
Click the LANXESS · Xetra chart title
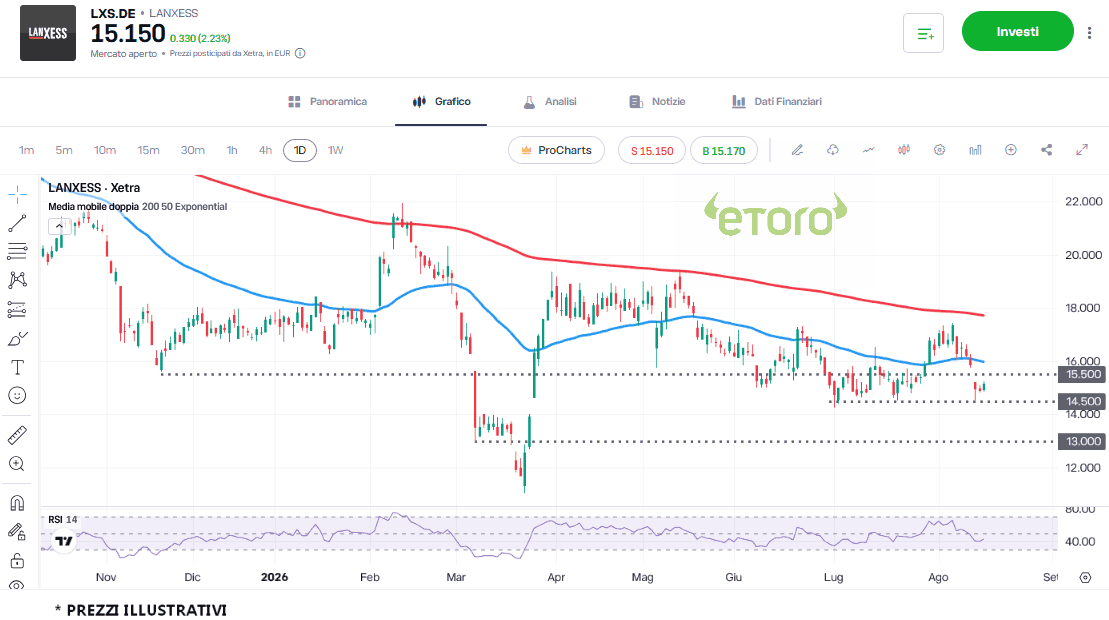coord(94,188)
